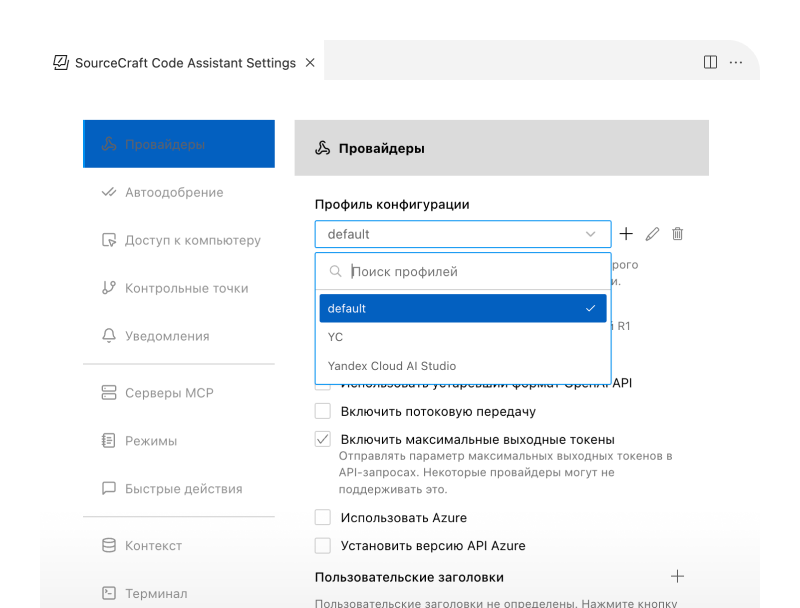Check Установить версию API Azure
Screen dimensions: 800x608
pos(323,545)
